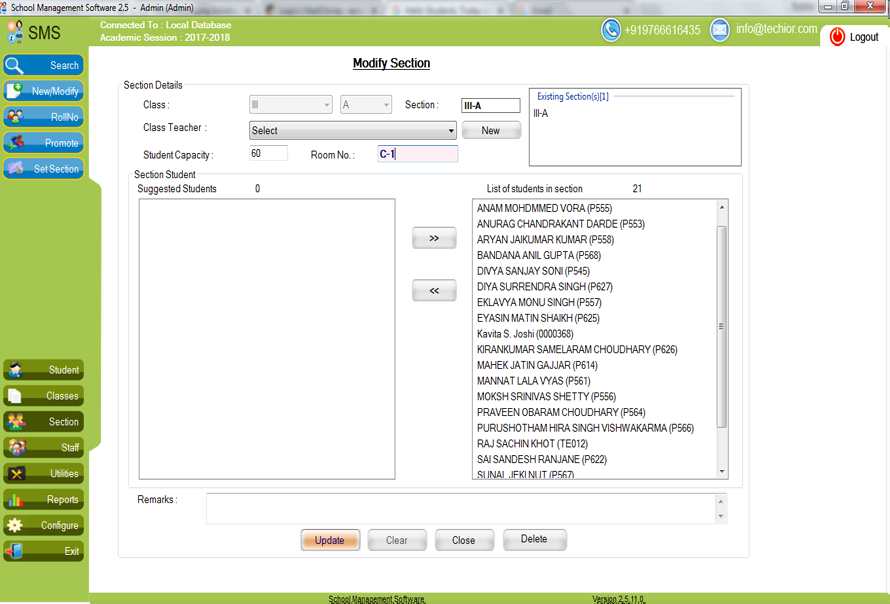Click the Search magnifier icon in sidebar
890x604 pixels.
coord(14,65)
